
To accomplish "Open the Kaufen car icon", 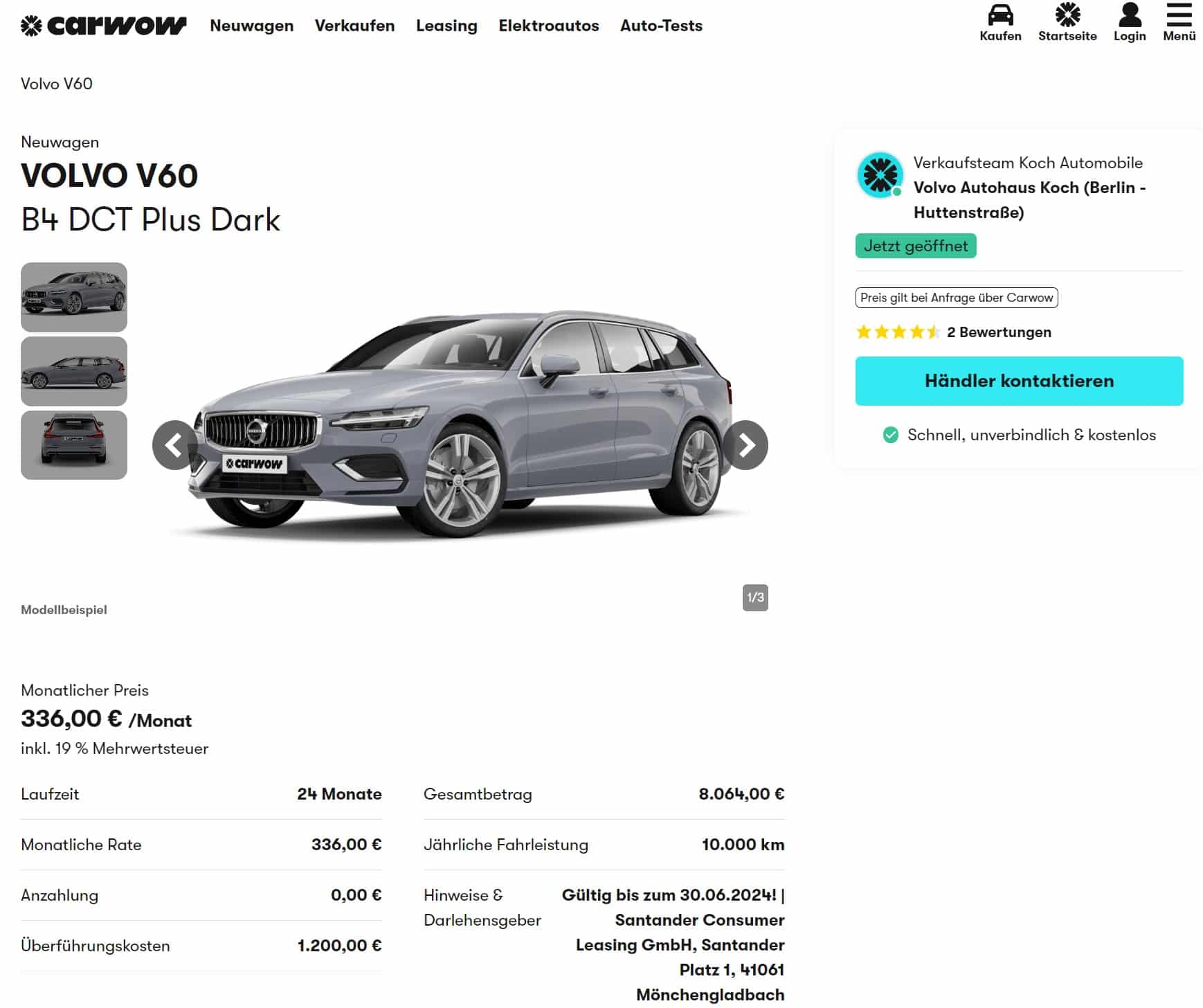I will tap(1000, 15).
